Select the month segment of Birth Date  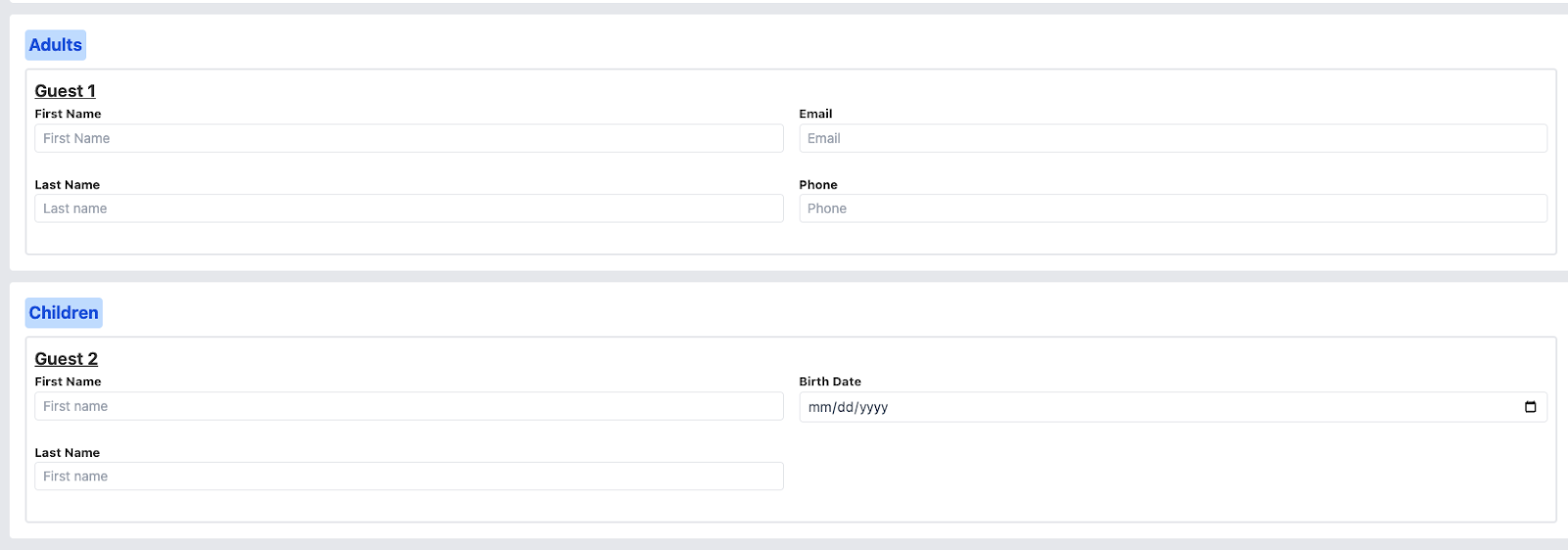(819, 407)
